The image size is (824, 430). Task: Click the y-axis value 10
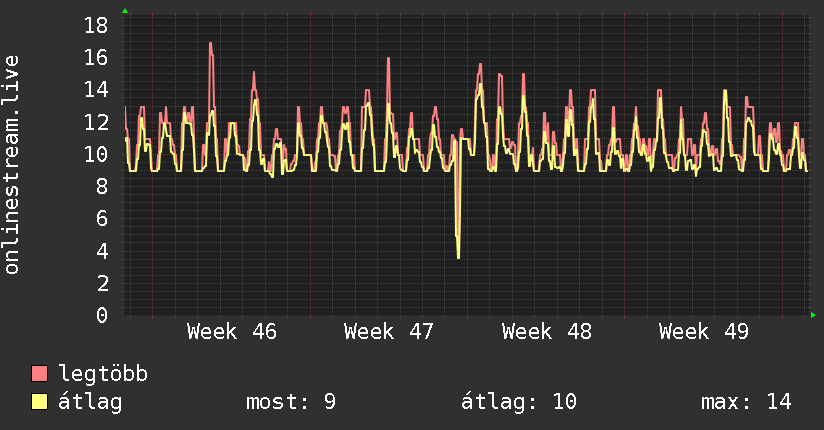pyautogui.click(x=96, y=155)
